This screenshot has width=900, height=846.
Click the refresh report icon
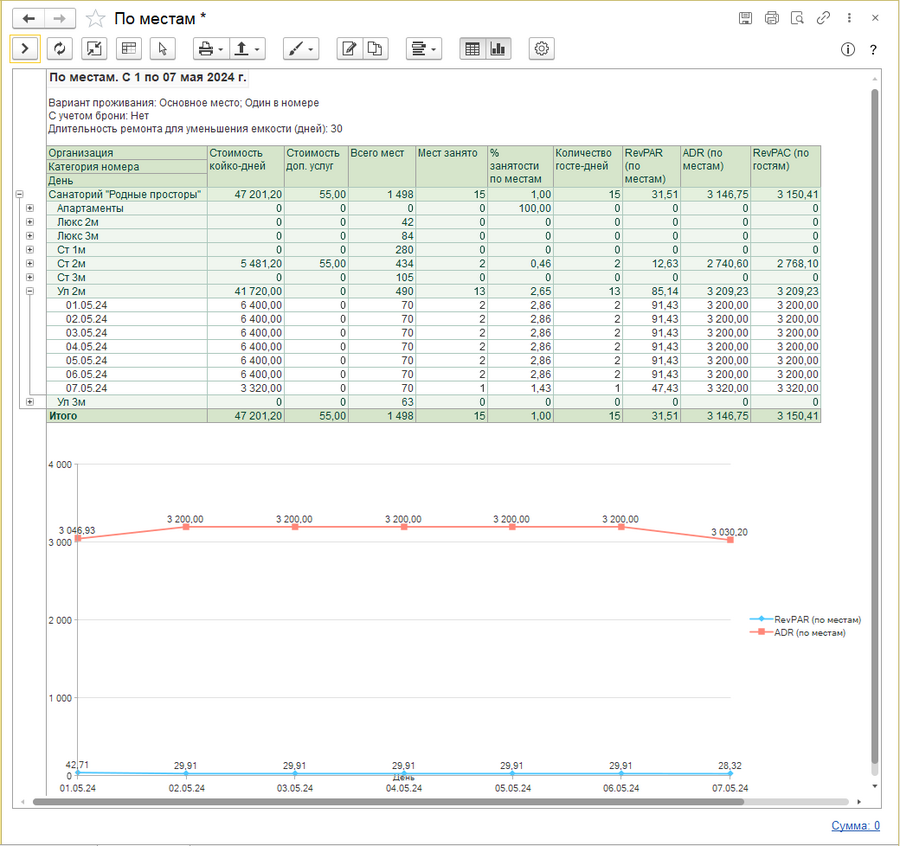tap(61, 48)
